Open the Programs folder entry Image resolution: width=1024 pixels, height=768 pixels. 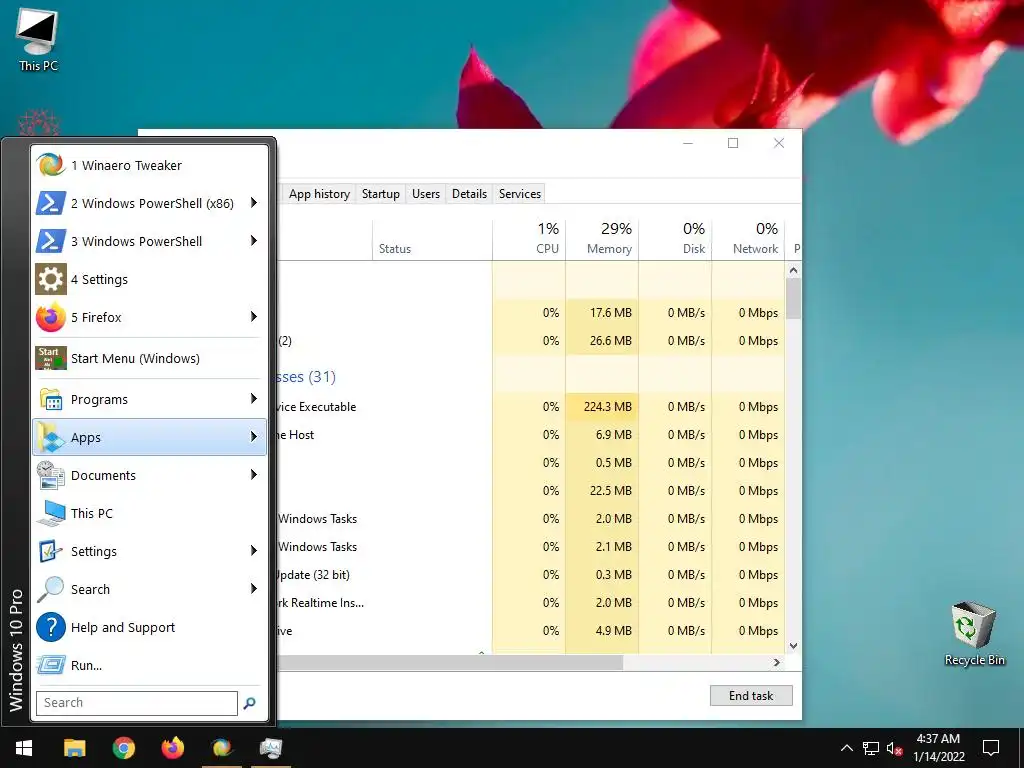[x=150, y=399]
